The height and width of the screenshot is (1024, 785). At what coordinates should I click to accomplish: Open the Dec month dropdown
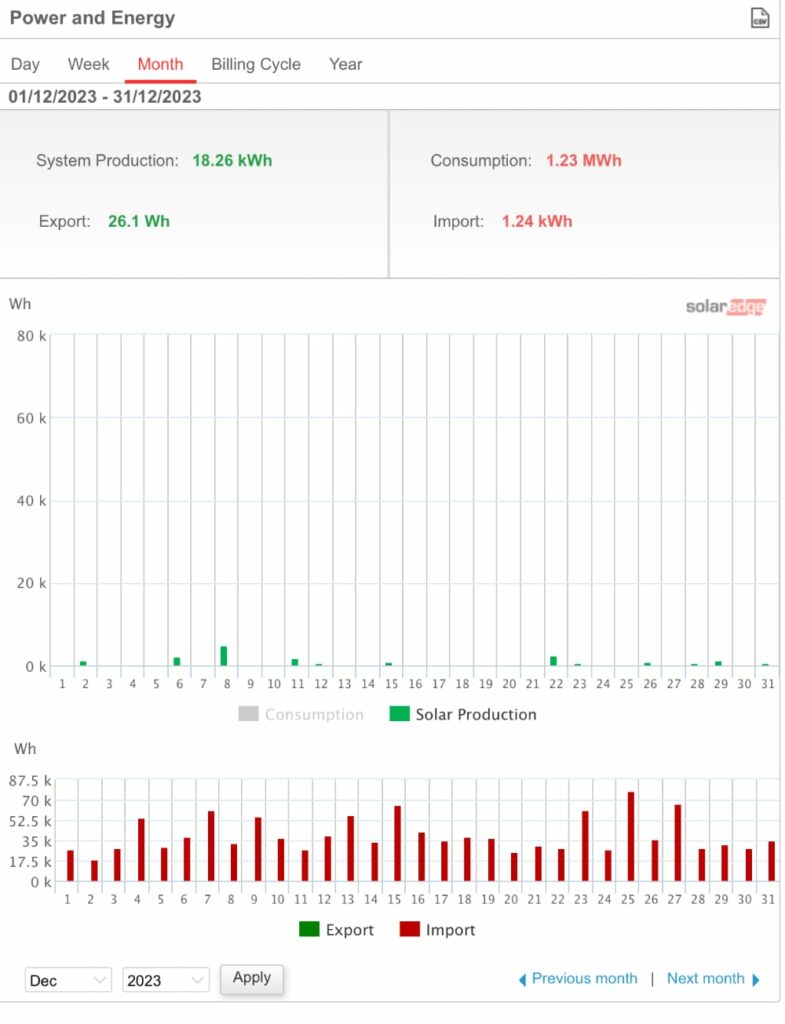click(x=68, y=980)
